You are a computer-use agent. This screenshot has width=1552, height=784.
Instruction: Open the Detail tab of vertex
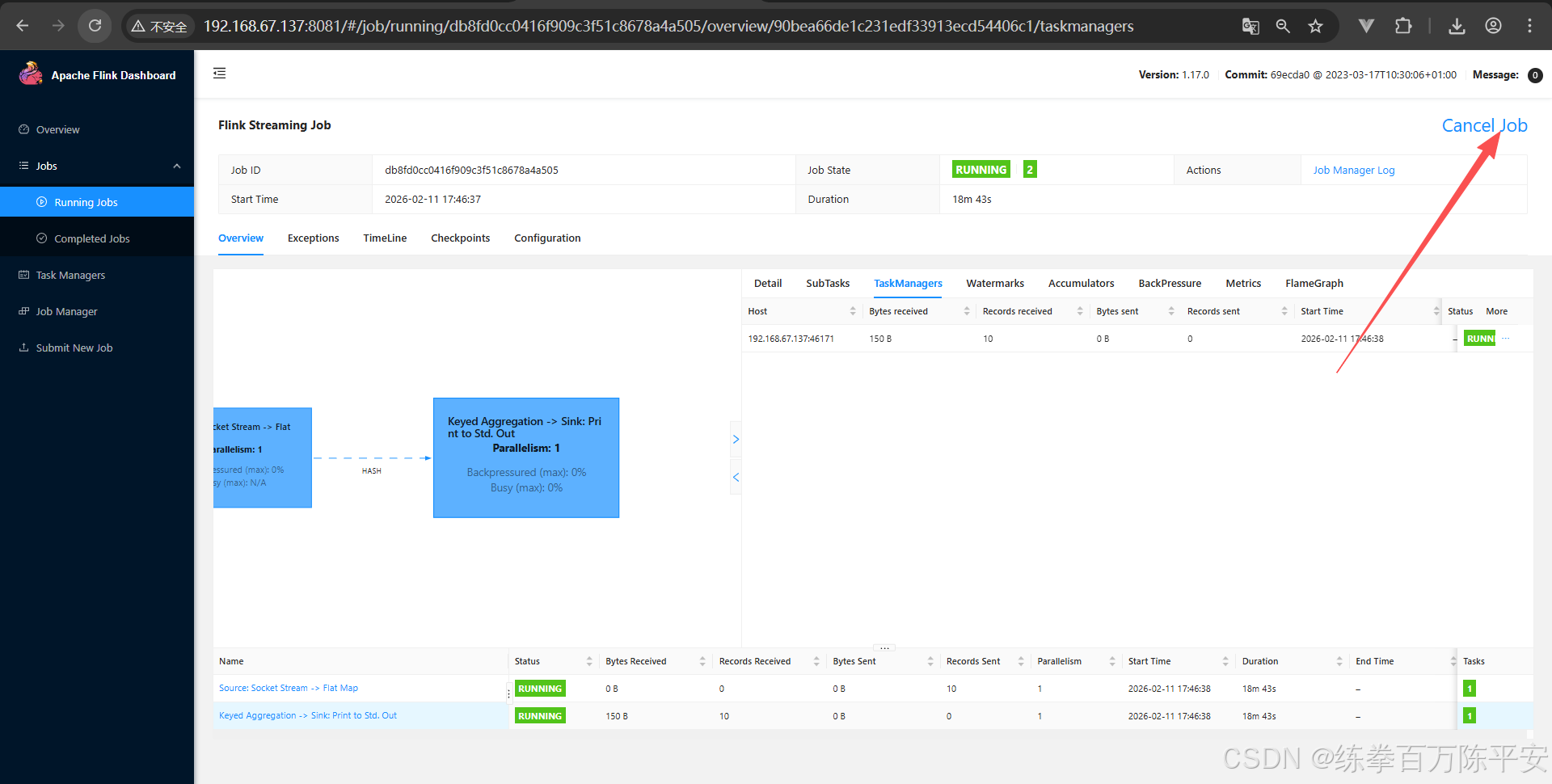(x=768, y=284)
